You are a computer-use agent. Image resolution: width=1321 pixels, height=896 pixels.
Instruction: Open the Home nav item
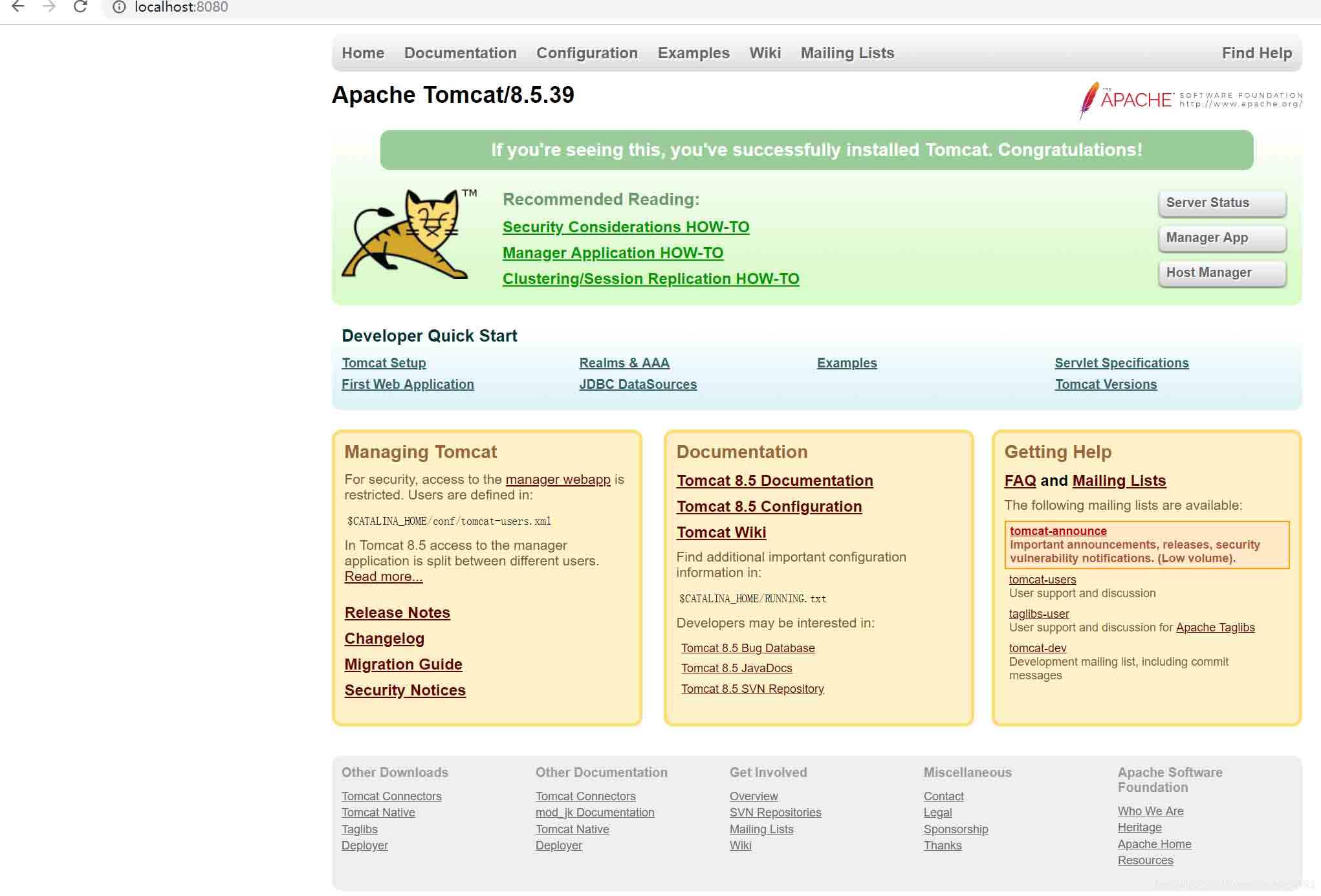(x=363, y=53)
